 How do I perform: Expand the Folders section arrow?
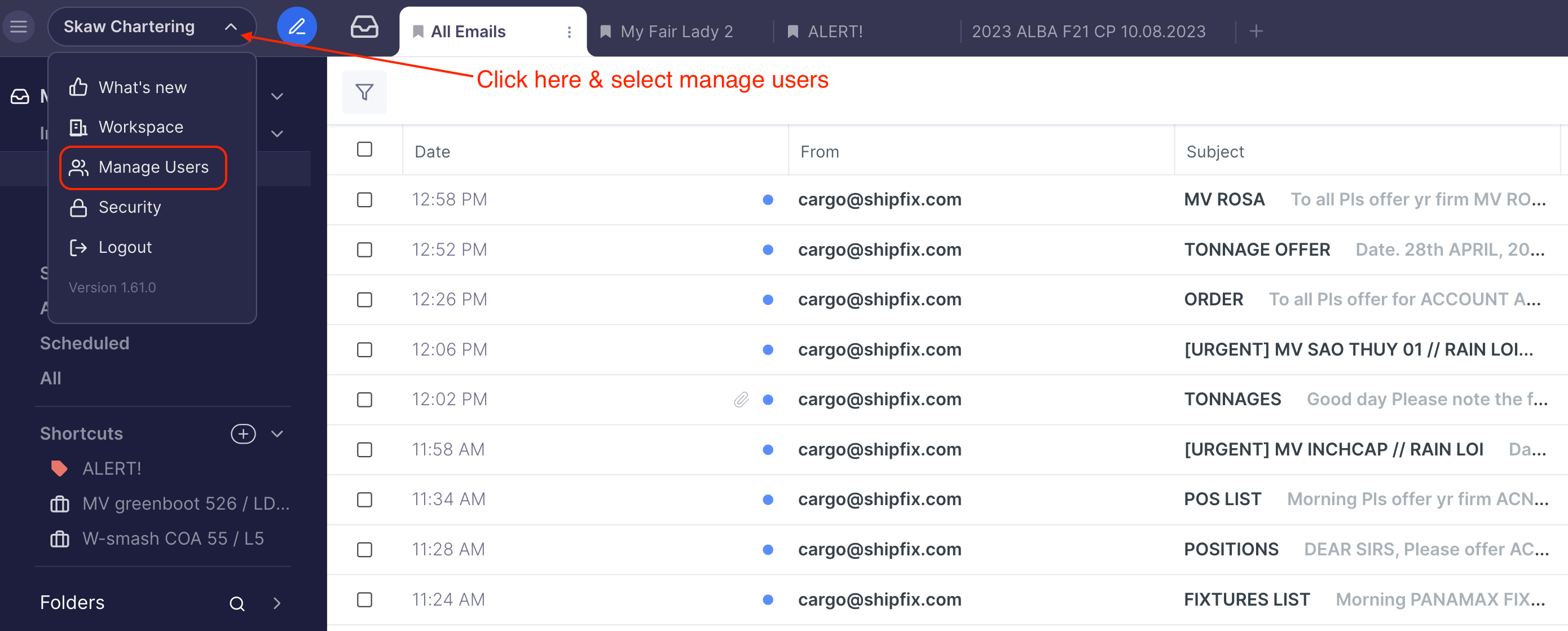[x=277, y=603]
